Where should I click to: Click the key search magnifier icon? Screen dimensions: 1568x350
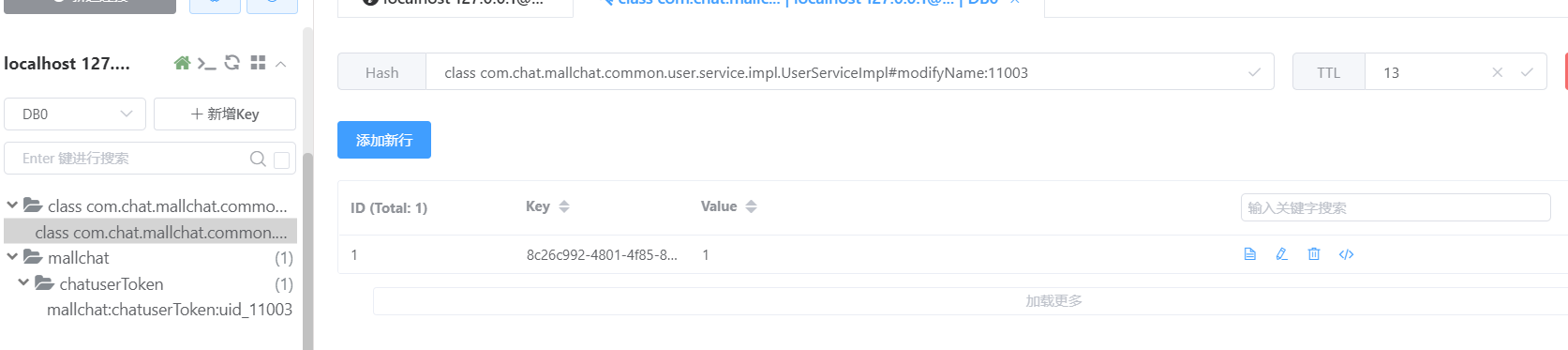point(258,159)
